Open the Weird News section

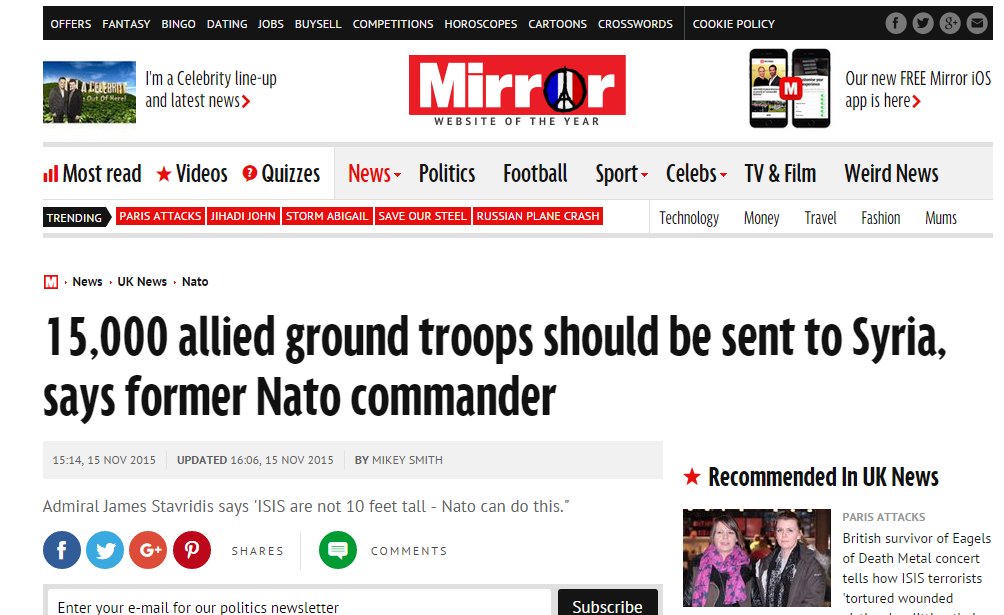[891, 174]
